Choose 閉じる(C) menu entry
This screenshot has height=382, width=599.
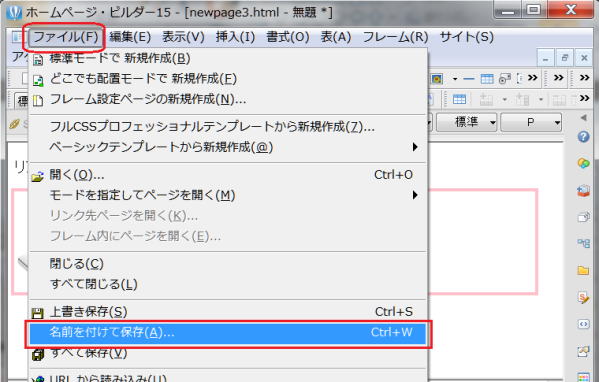click(228, 264)
